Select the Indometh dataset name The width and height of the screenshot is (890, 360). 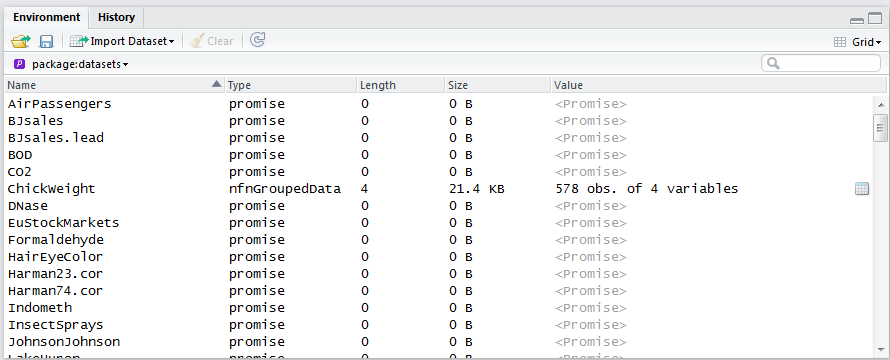40,308
